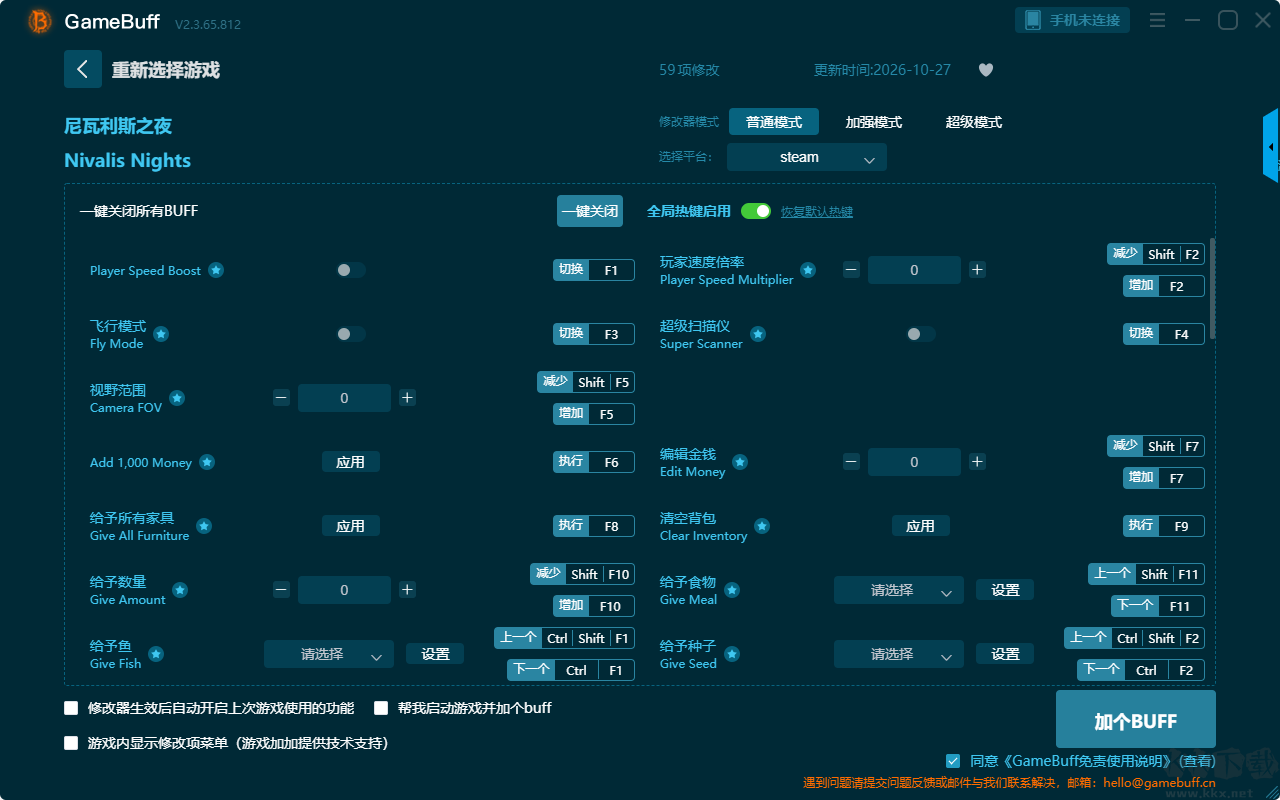This screenshot has height=800, width=1280.
Task: Uncheck the 同意 GameBuff免责使用说明 checkbox
Action: click(x=953, y=761)
